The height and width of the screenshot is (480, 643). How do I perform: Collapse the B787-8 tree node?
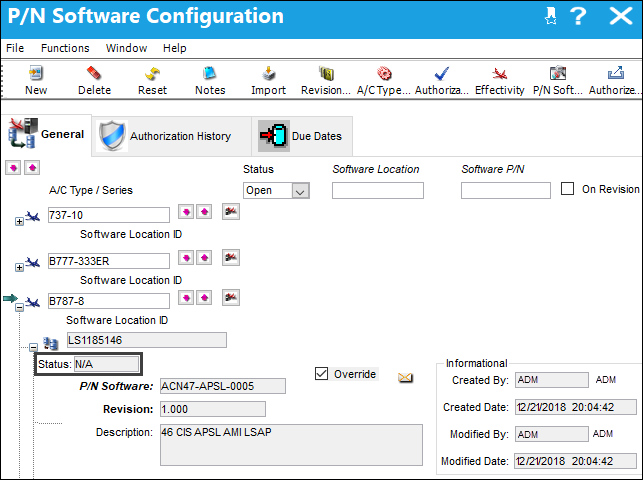pos(19,307)
